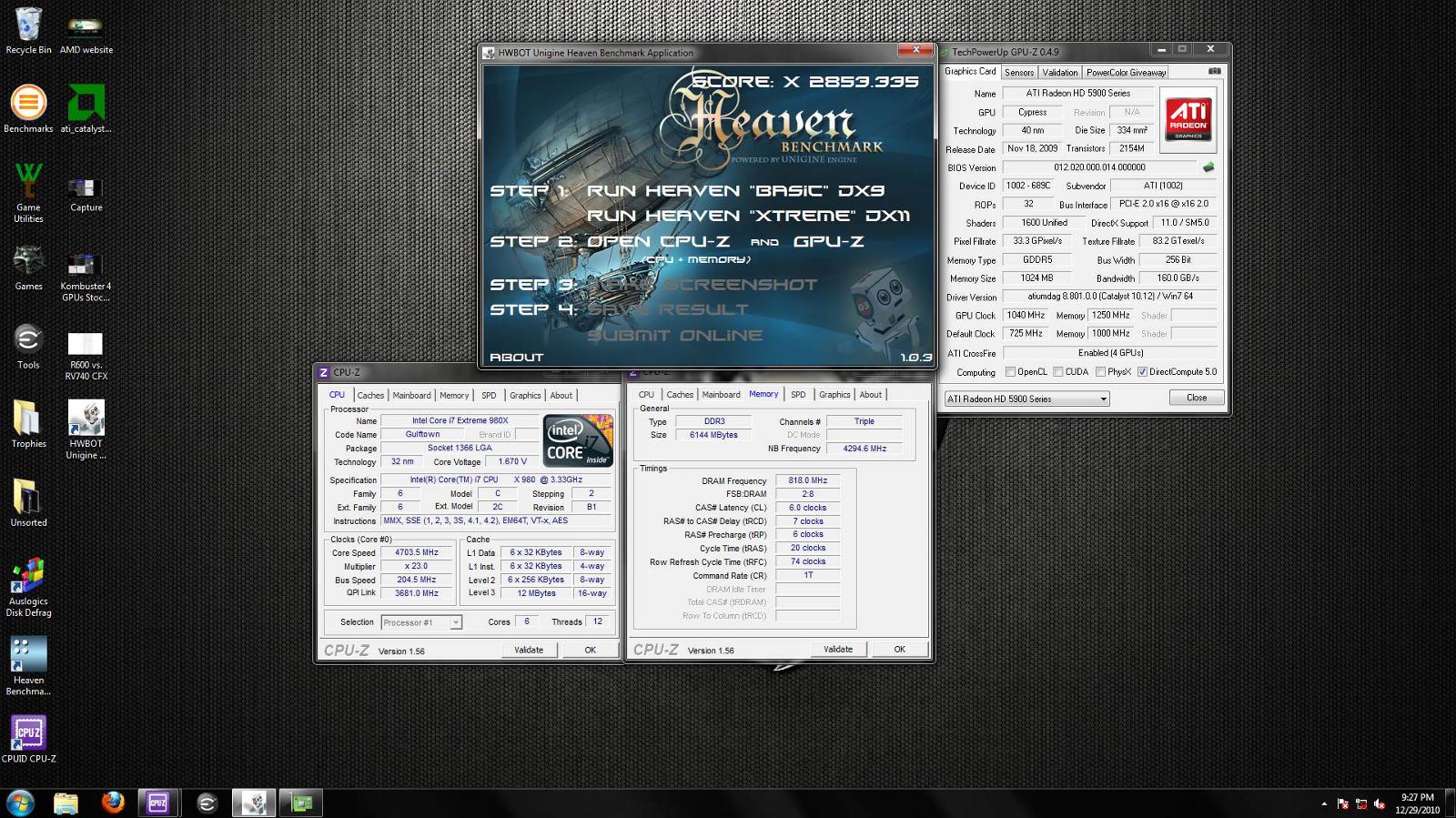Open the PowerColor Giveaway tab
The image size is (1456, 818).
(x=1126, y=72)
